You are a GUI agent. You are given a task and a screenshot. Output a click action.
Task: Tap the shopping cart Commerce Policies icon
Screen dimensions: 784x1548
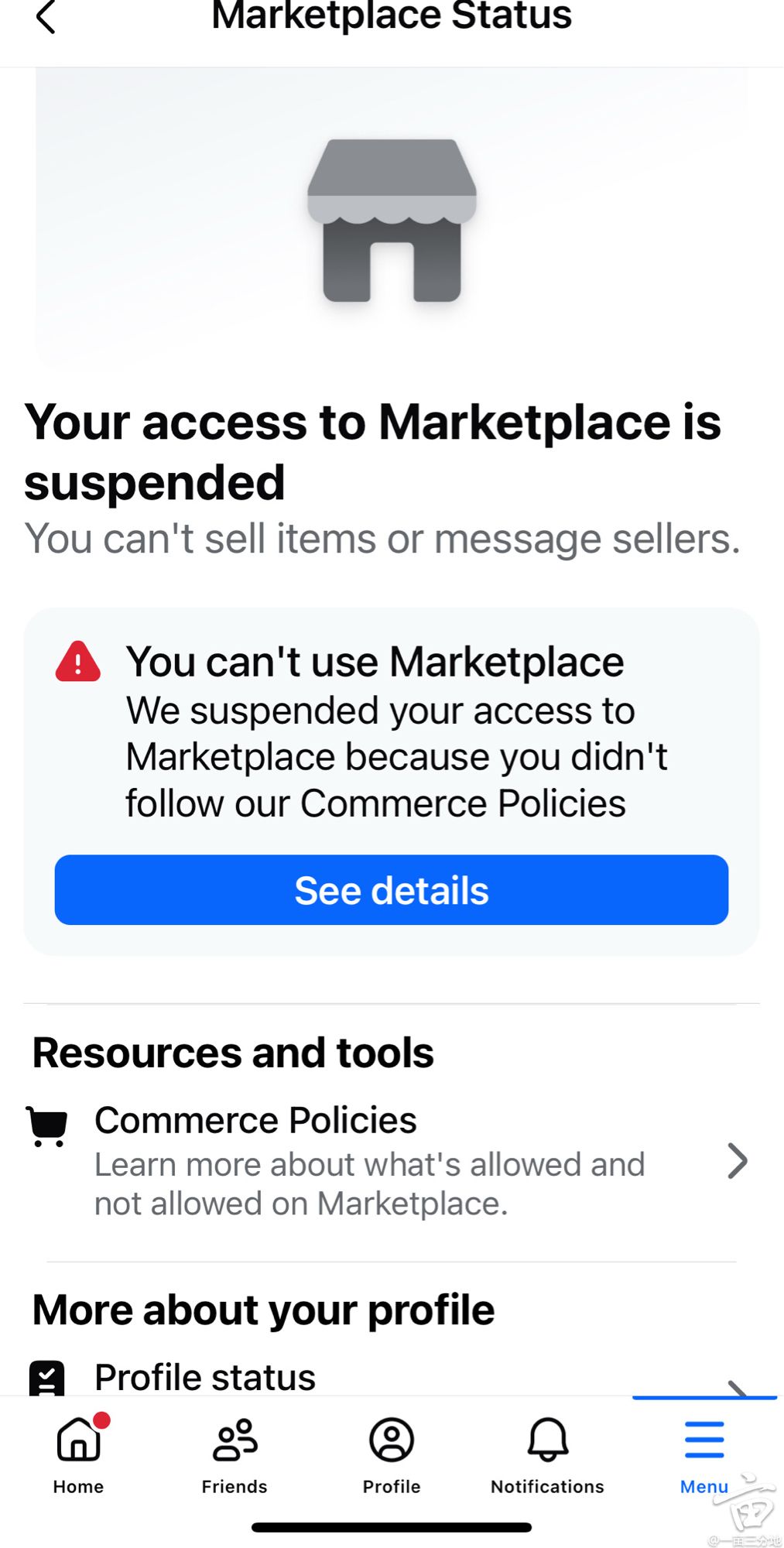click(x=47, y=1126)
